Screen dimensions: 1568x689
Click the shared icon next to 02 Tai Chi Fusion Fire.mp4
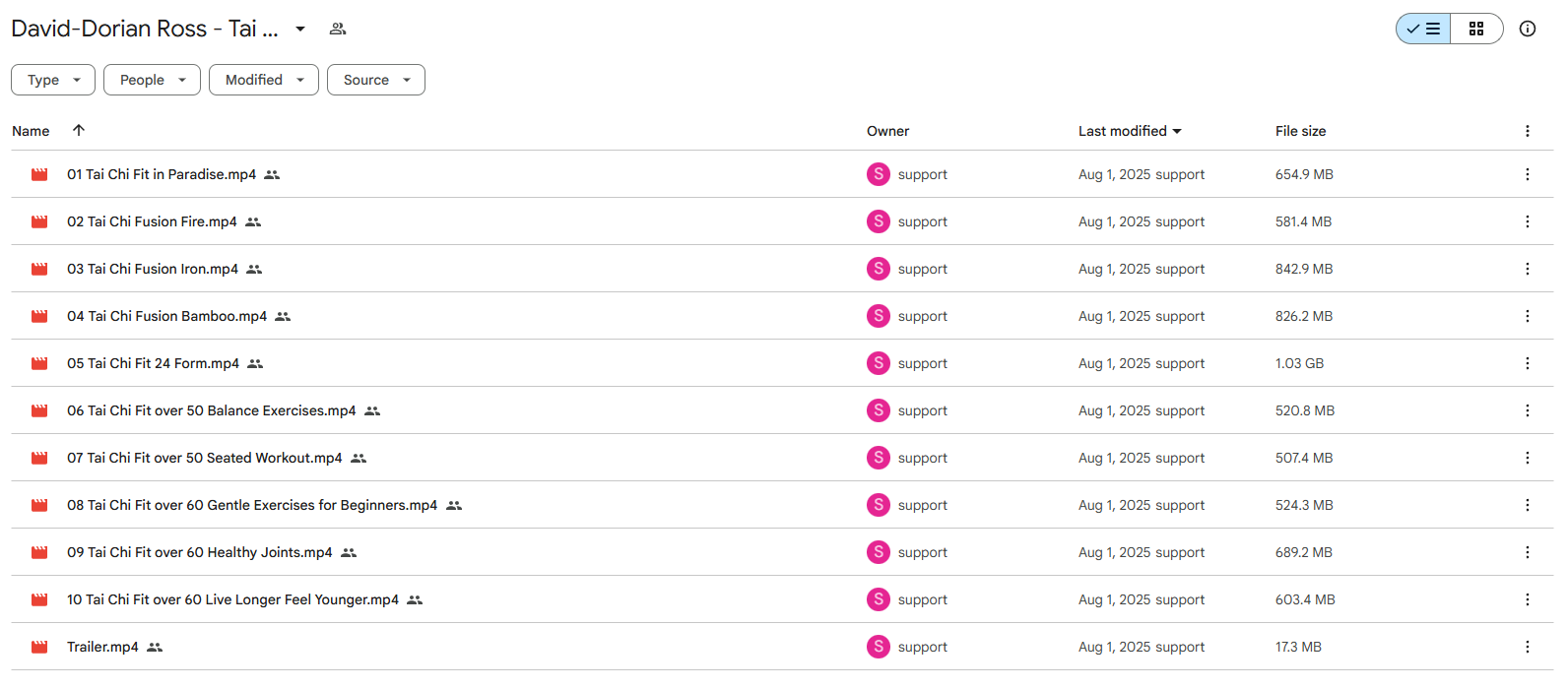point(253,221)
